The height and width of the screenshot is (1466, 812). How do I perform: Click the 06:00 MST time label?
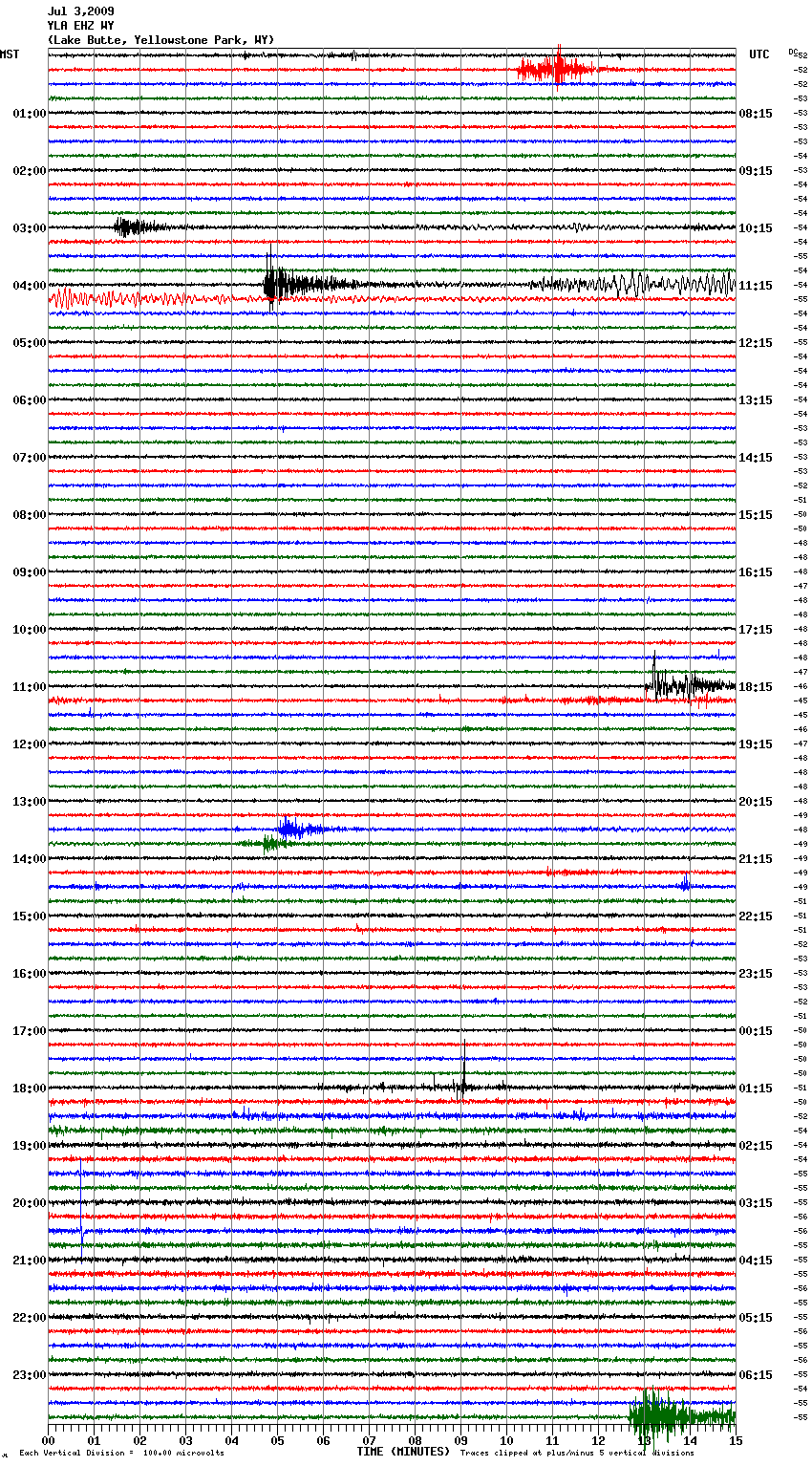[x=30, y=400]
